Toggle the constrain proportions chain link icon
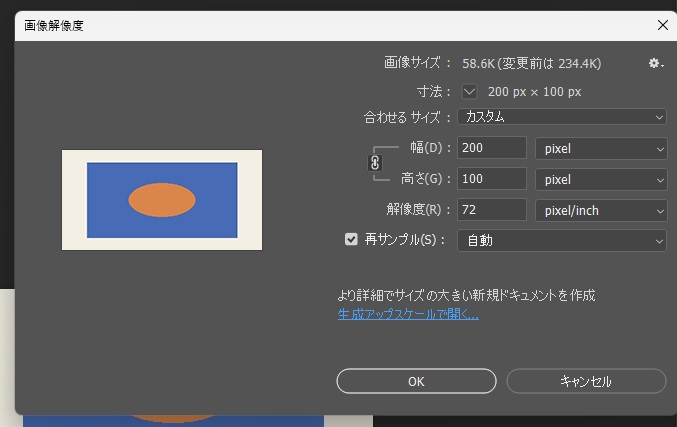Image resolution: width=677 pixels, height=427 pixels. [375, 163]
